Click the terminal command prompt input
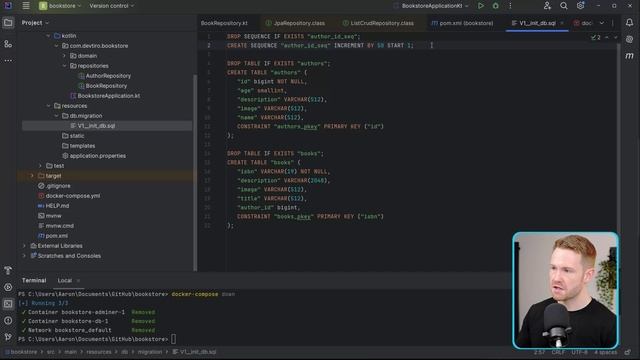 coord(173,339)
